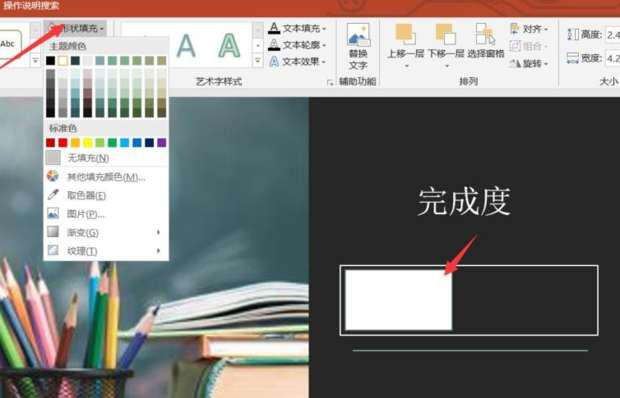Select the white progress bar rectangle
The width and height of the screenshot is (620, 398).
click(399, 300)
